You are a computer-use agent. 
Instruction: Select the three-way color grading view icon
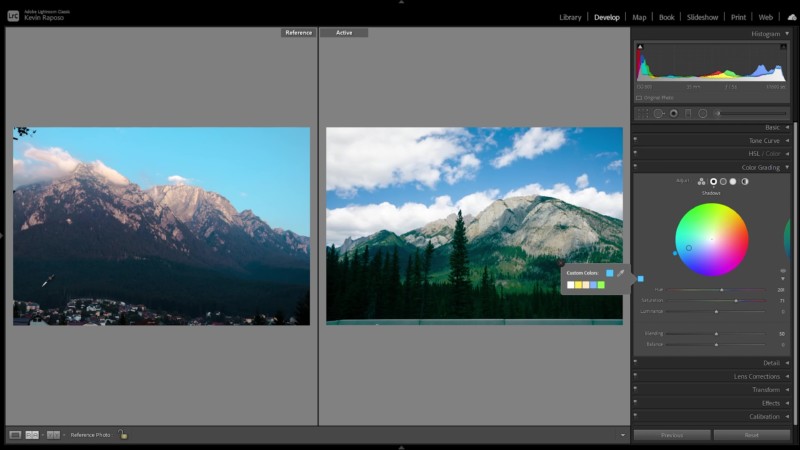(702, 181)
